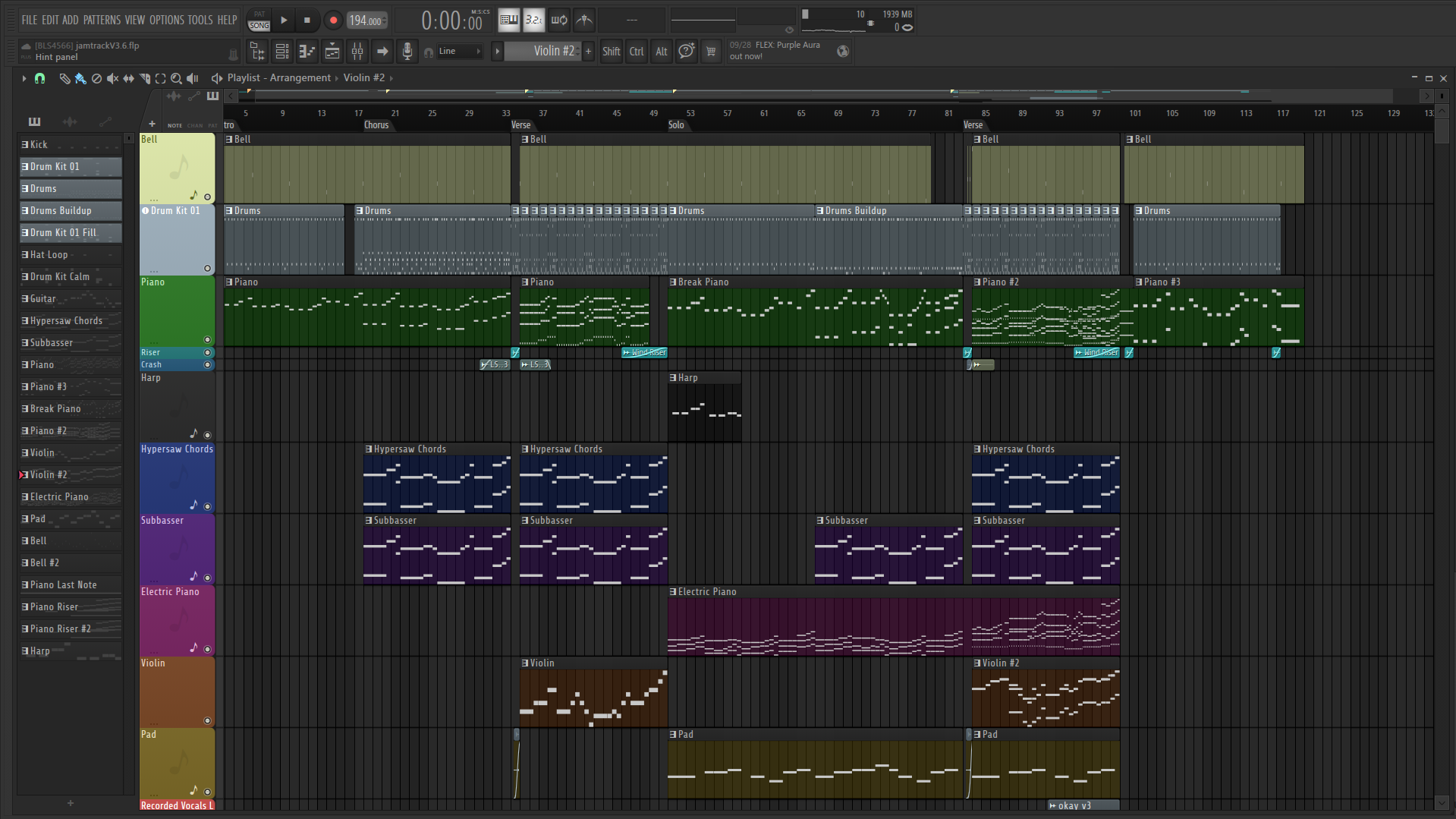Select the Delete tool

96,78
